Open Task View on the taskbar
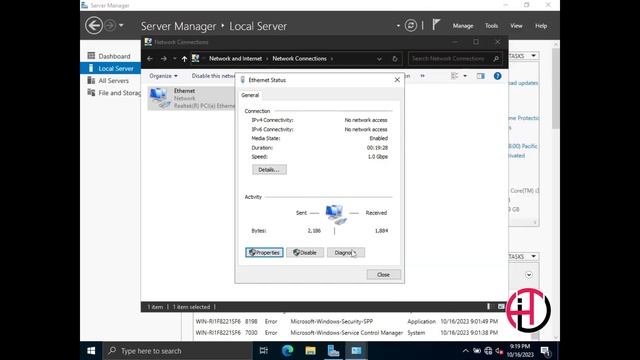Screen dimensions: 640x360 pyautogui.click(x=264, y=351)
